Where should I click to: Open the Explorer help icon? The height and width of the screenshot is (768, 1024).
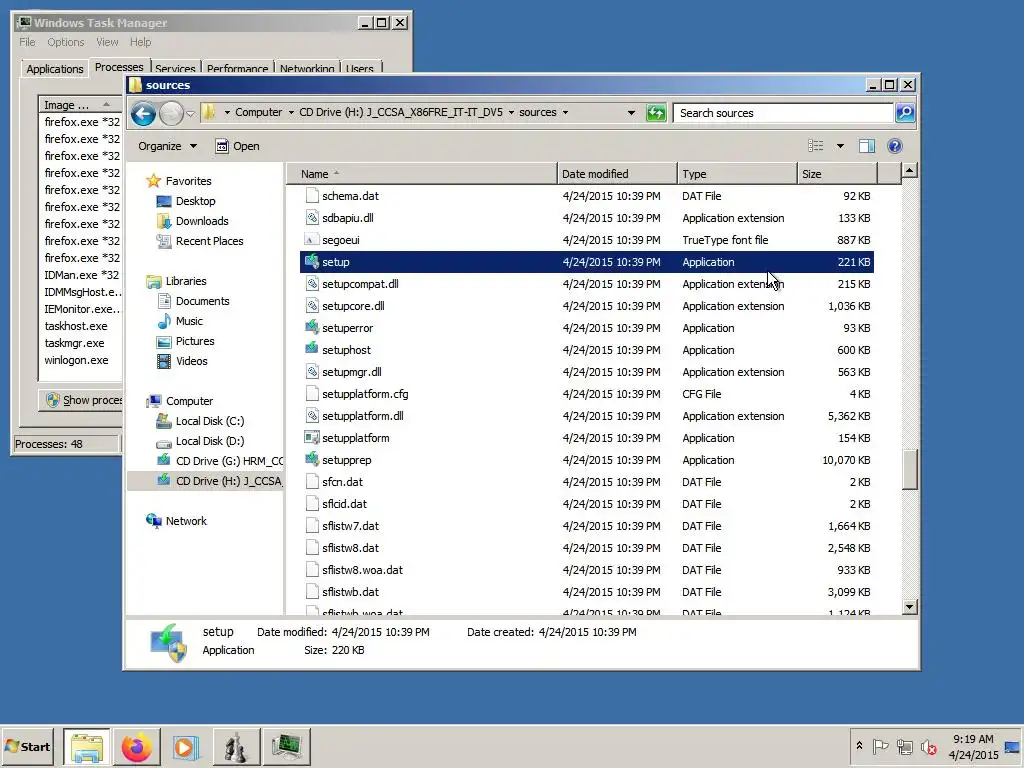coord(895,146)
